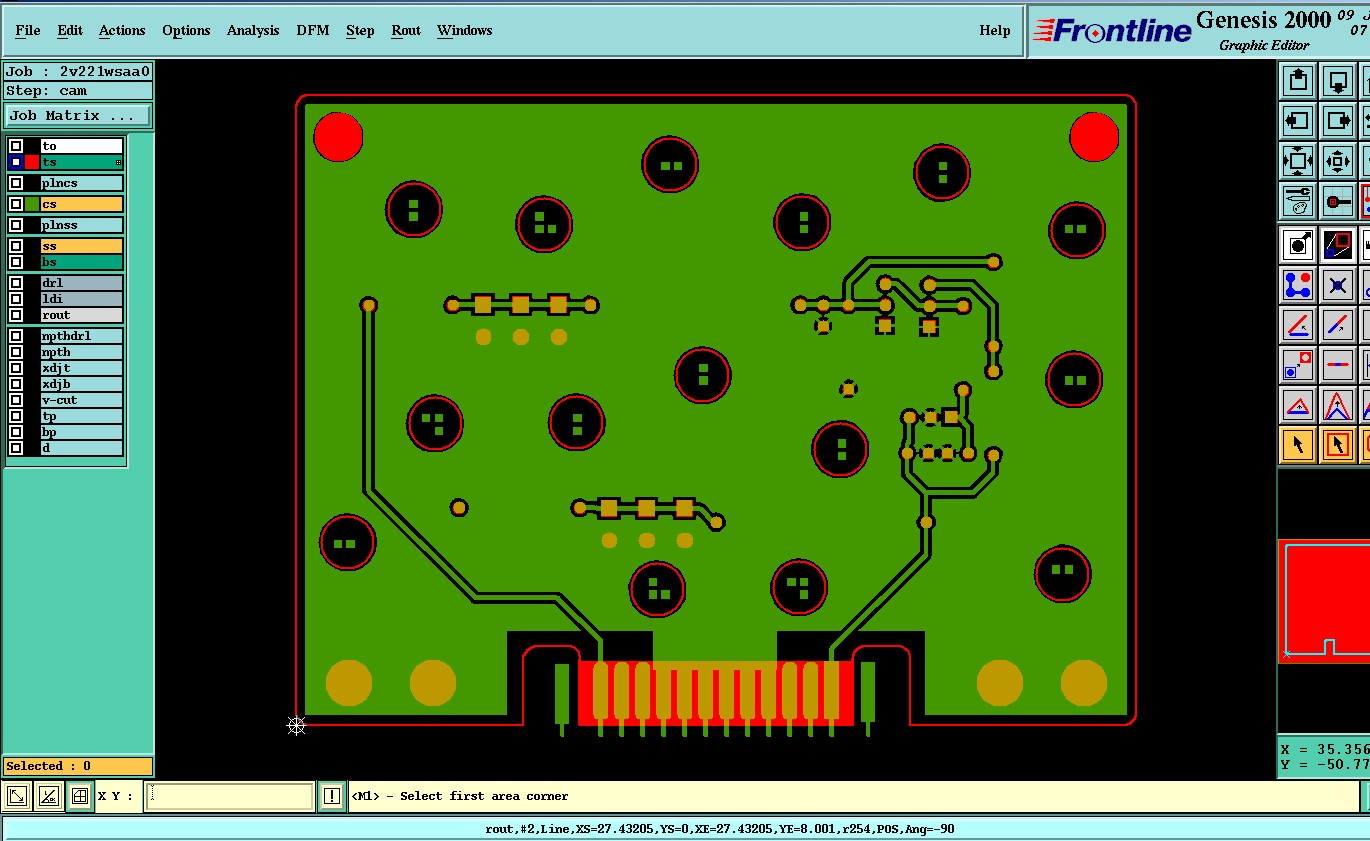Select the 'npth' layer name
This screenshot has height=841, width=1370.
click(x=82, y=352)
